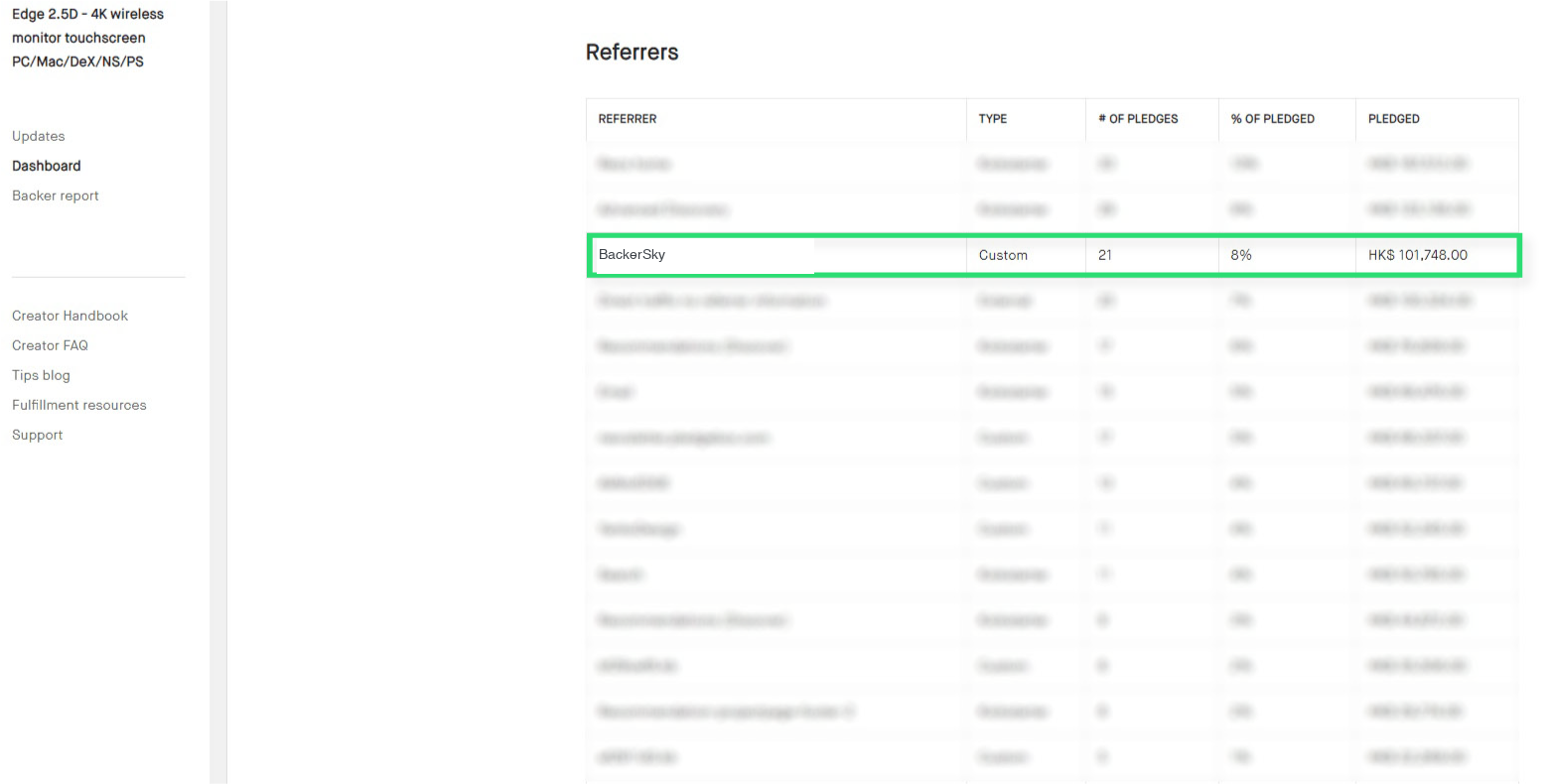Screen dimensions: 1551x784
Task: Open the Creator FAQ link
Action: pos(50,345)
